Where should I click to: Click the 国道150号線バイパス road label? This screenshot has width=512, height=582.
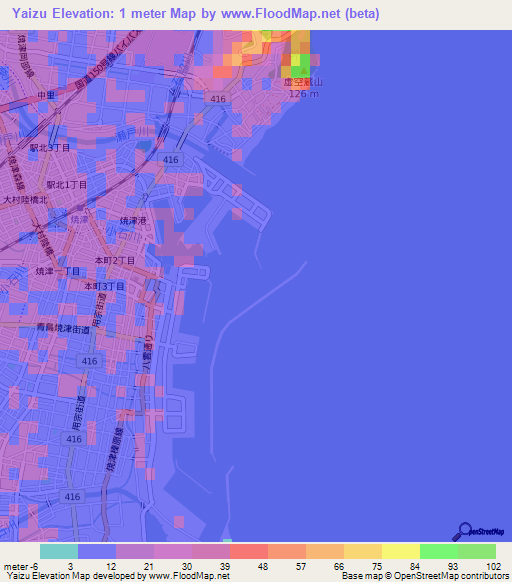point(108,59)
